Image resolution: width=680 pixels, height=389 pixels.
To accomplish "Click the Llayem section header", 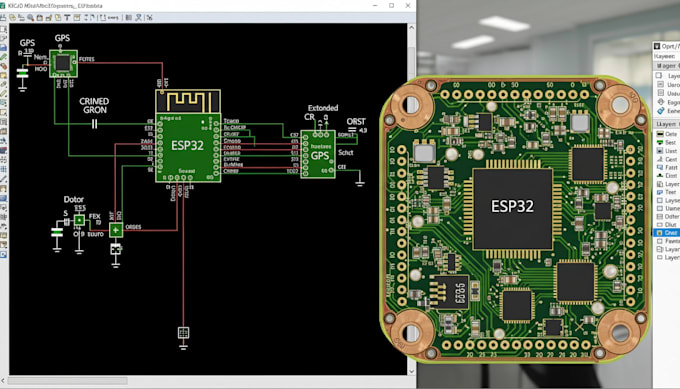I will click(667, 124).
